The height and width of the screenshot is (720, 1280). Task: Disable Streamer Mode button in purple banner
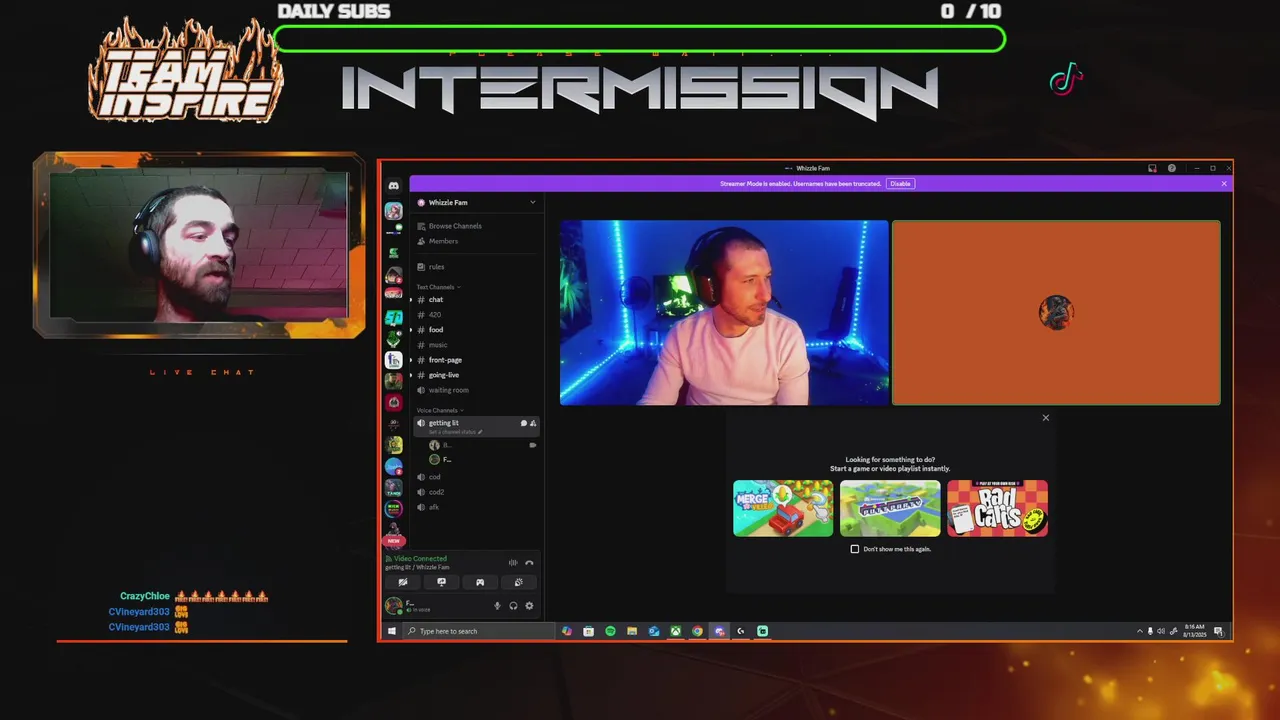click(x=900, y=184)
